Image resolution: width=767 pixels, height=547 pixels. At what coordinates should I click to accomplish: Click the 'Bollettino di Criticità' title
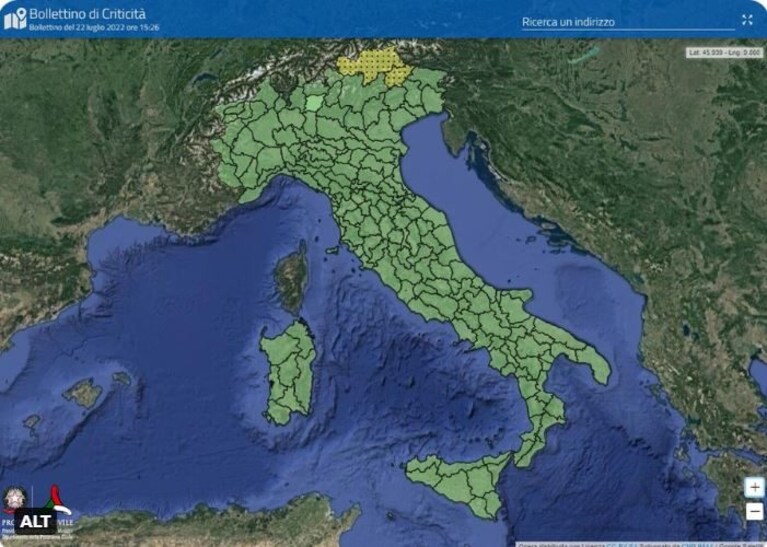[x=88, y=14]
